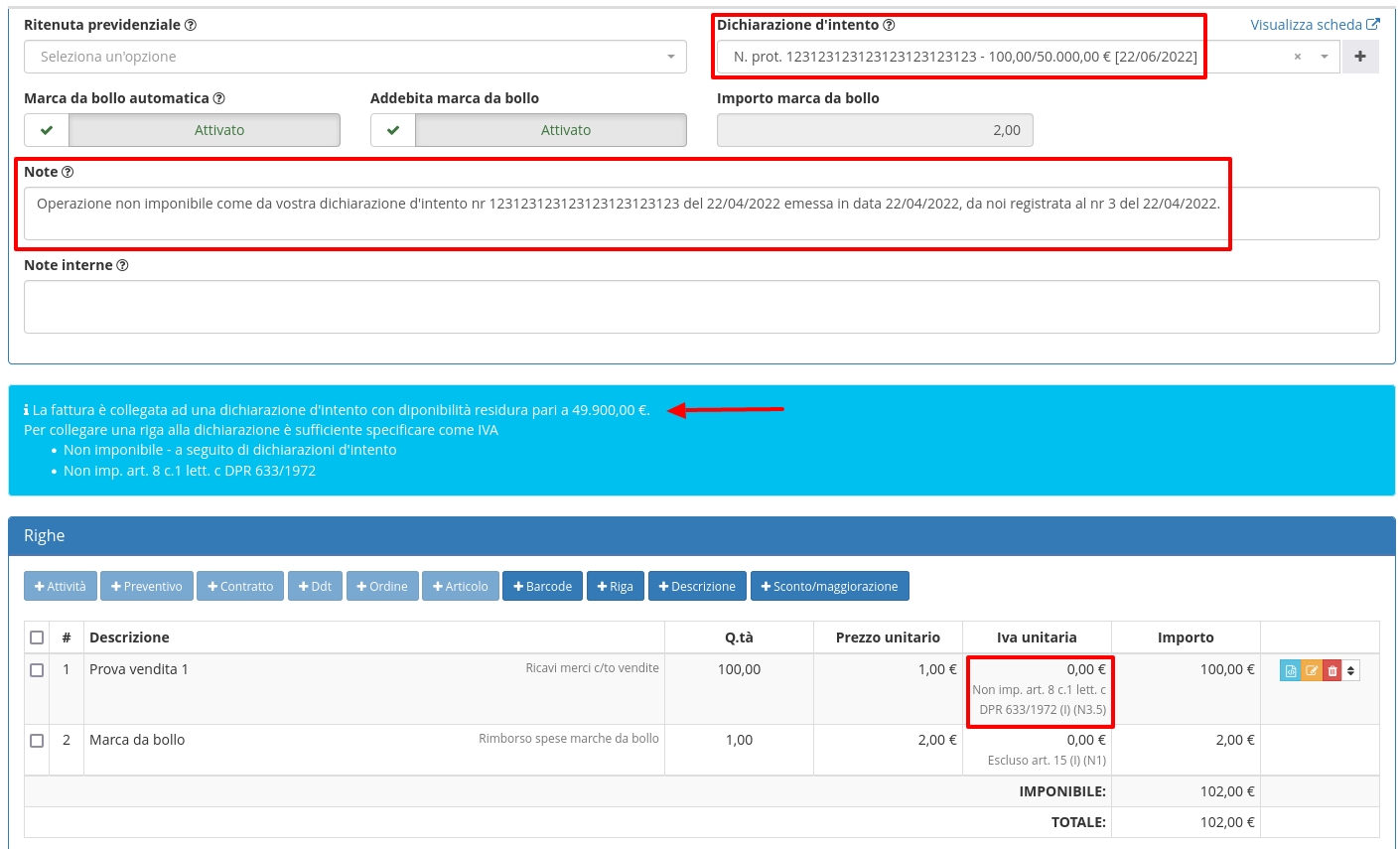The width and height of the screenshot is (1400, 849).
Task: Click plus icon next to Dichiarazione d'intento
Action: point(1359,57)
